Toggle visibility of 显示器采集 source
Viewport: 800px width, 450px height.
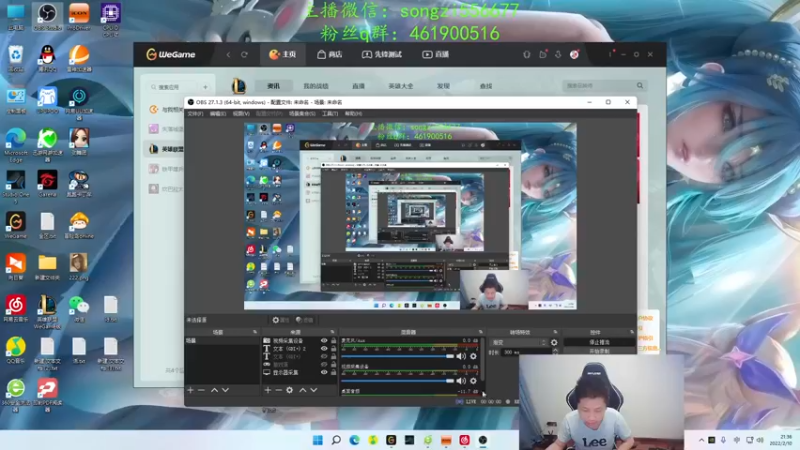click(324, 373)
